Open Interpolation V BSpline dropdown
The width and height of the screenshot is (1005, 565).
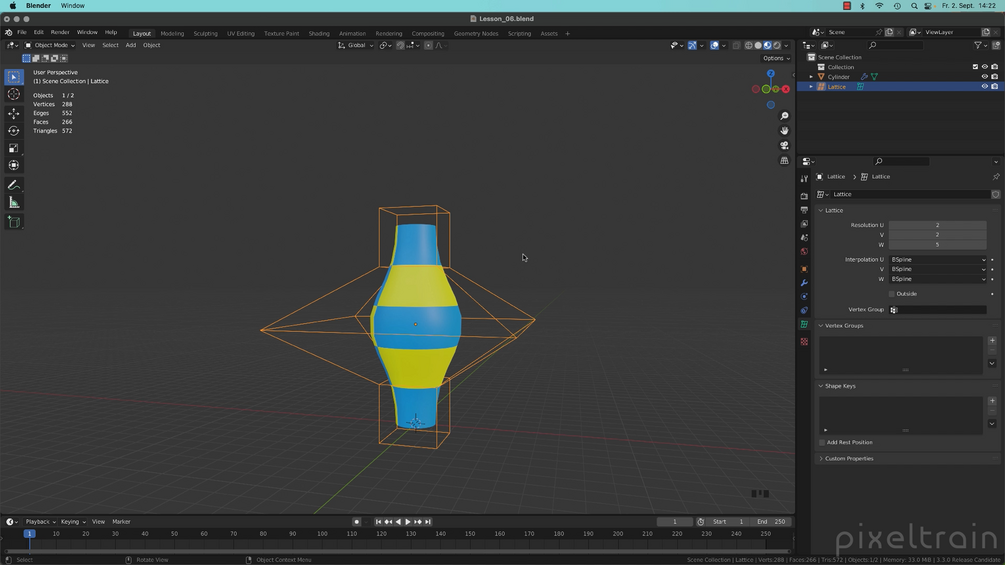[x=938, y=269]
